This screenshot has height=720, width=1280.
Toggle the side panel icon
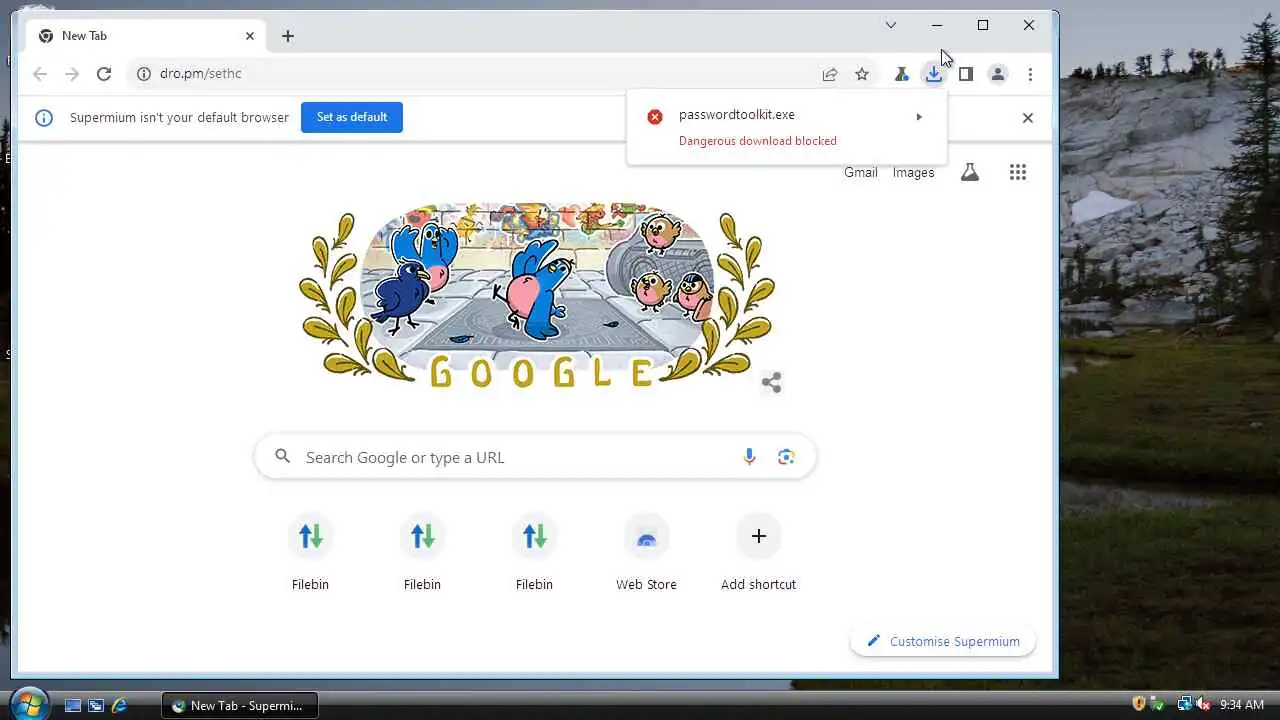966,74
